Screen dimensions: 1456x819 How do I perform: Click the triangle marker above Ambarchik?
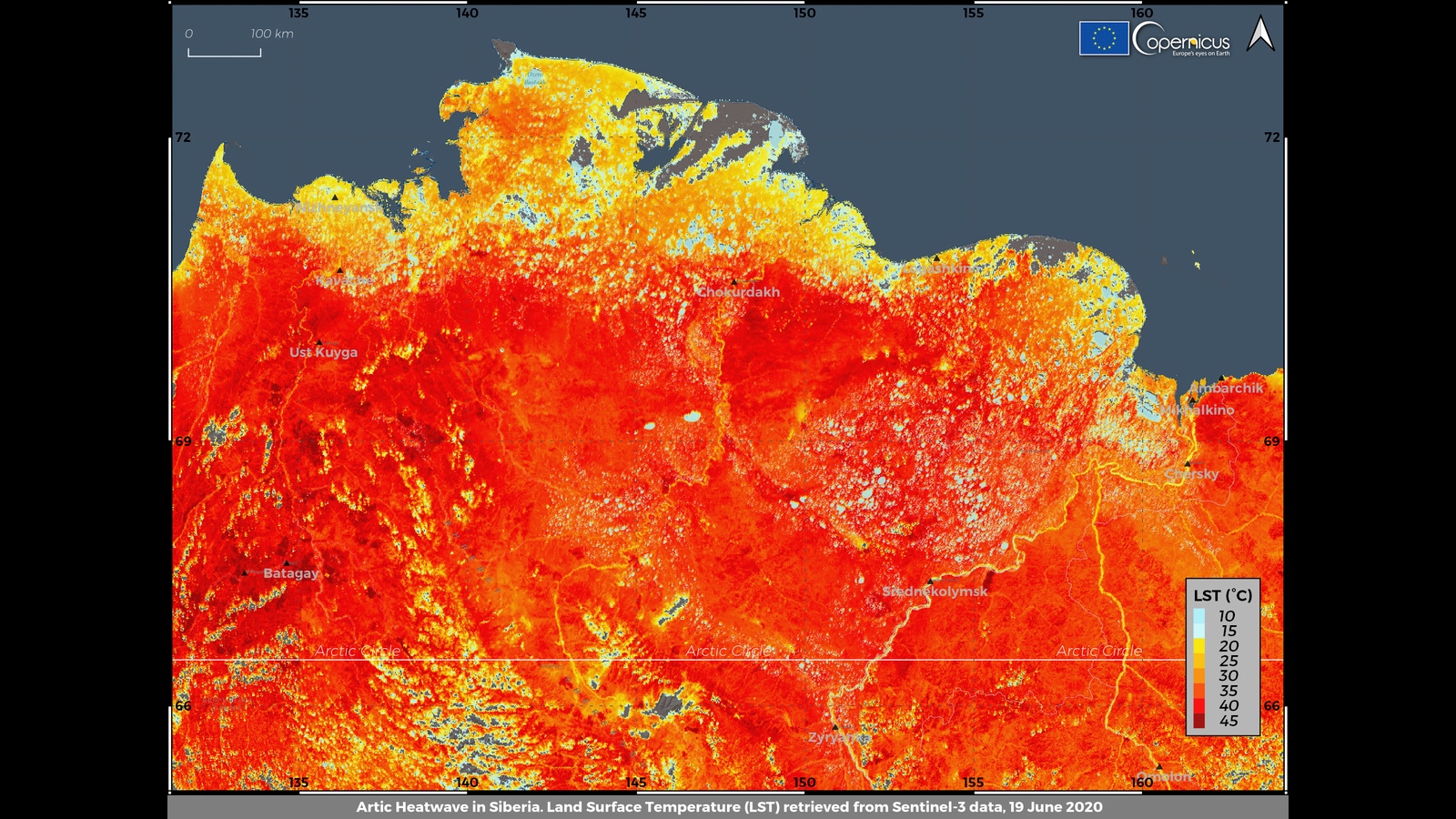coord(1221,378)
